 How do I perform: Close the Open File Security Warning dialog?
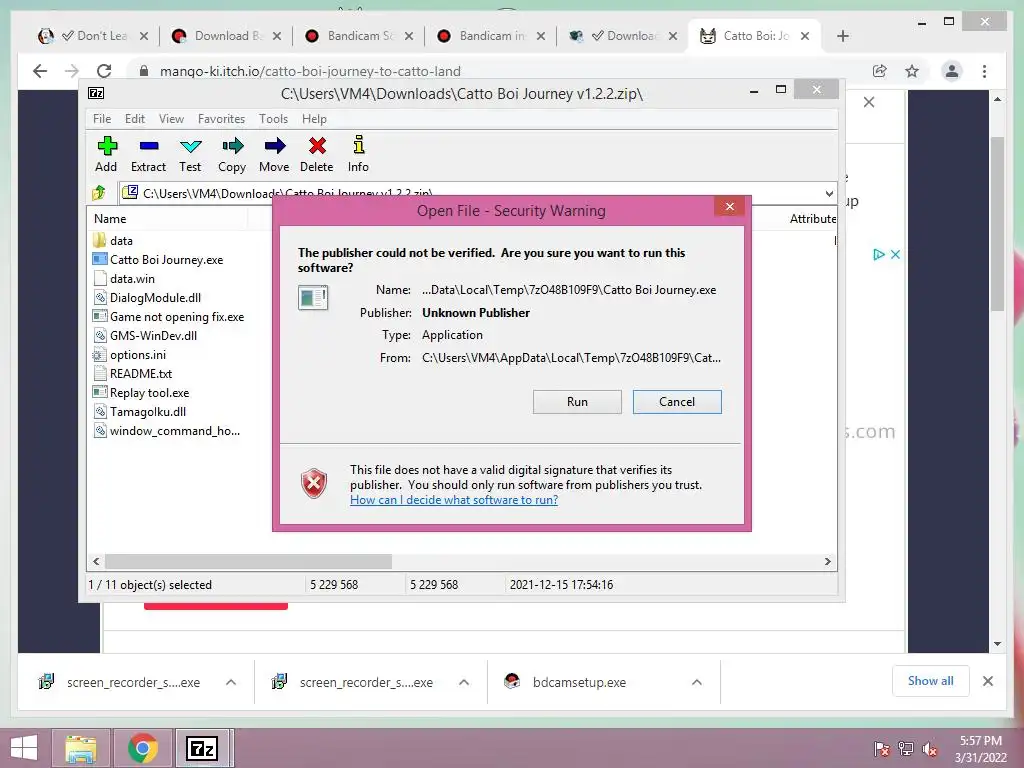(730, 206)
